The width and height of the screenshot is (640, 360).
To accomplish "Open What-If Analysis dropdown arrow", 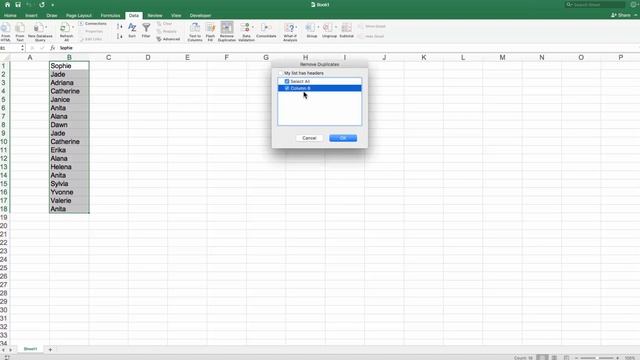I will (x=296, y=27).
